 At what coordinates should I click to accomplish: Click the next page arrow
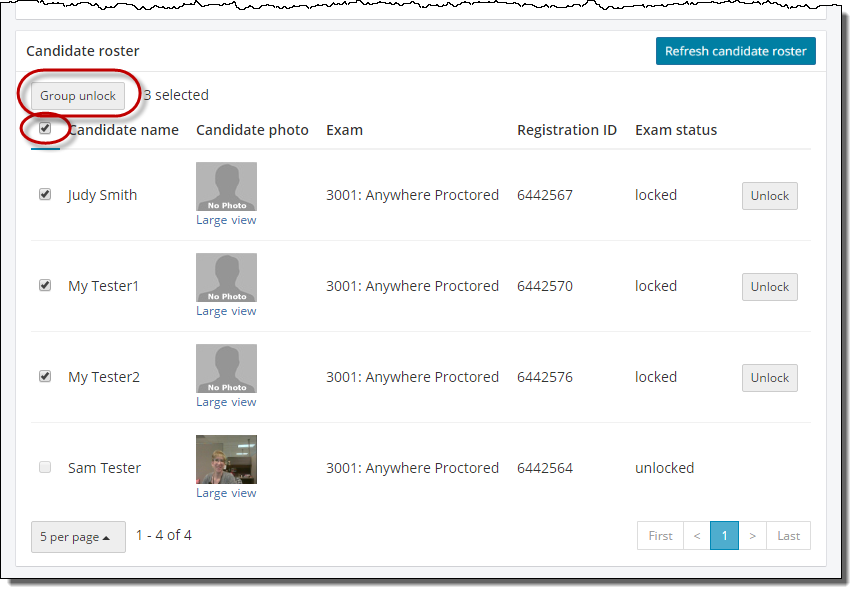[x=752, y=536]
